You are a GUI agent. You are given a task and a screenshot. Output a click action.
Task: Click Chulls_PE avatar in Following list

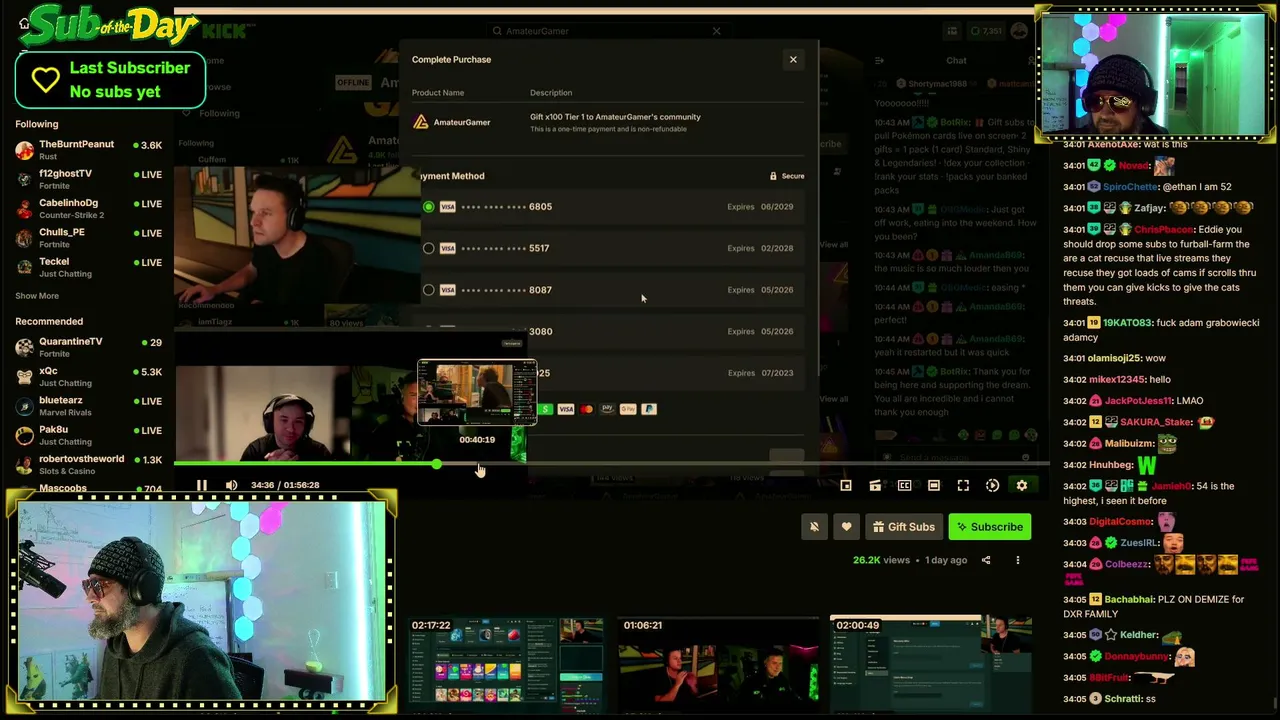(24, 238)
